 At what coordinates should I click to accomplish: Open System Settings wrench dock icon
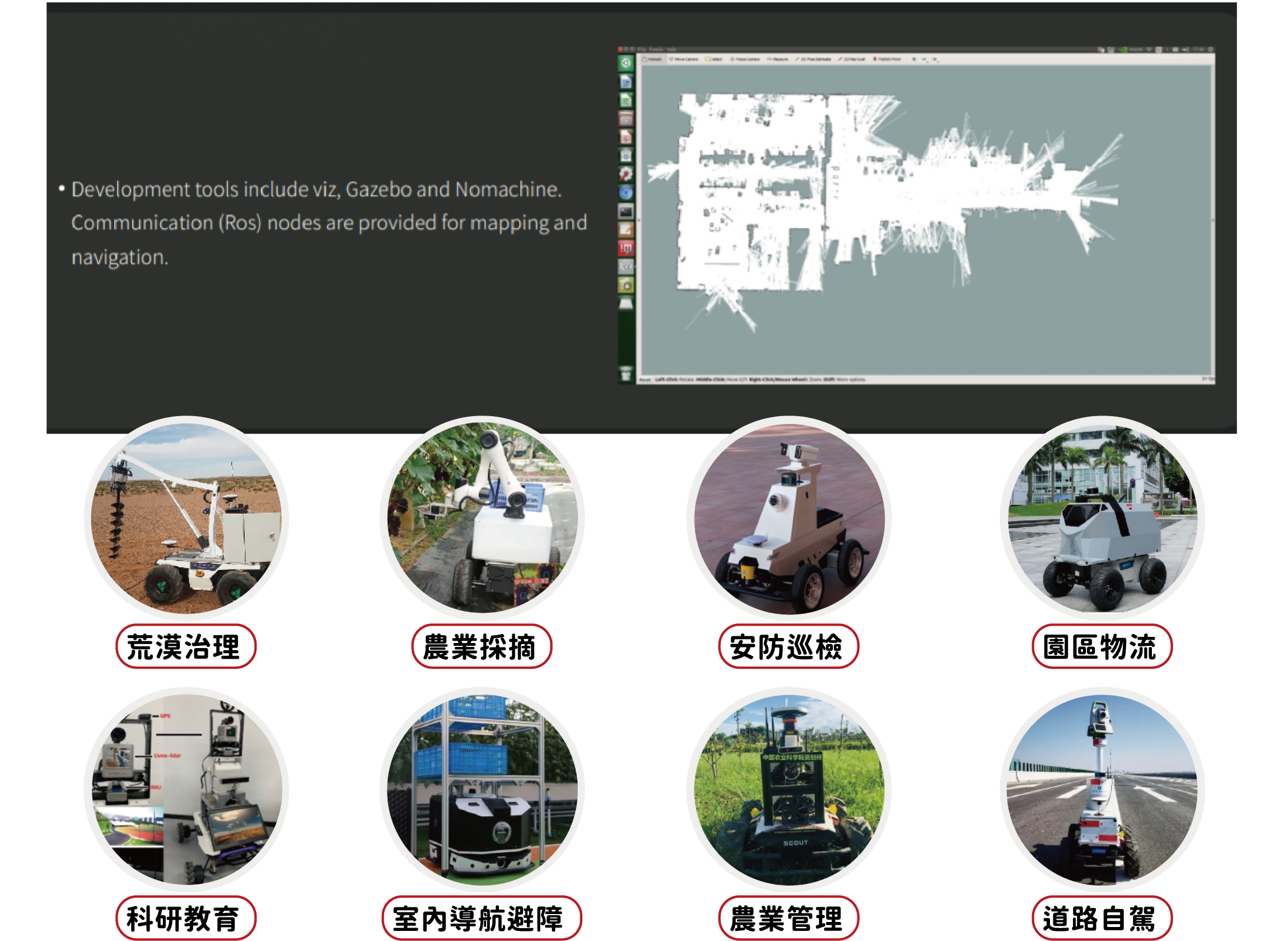tap(626, 174)
